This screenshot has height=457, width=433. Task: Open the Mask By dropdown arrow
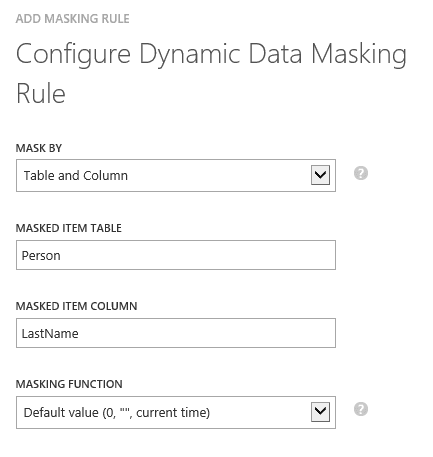[x=320, y=175]
